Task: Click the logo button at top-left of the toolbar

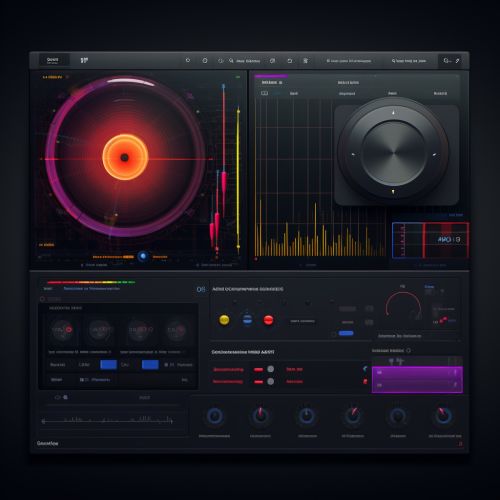Action: click(54, 60)
